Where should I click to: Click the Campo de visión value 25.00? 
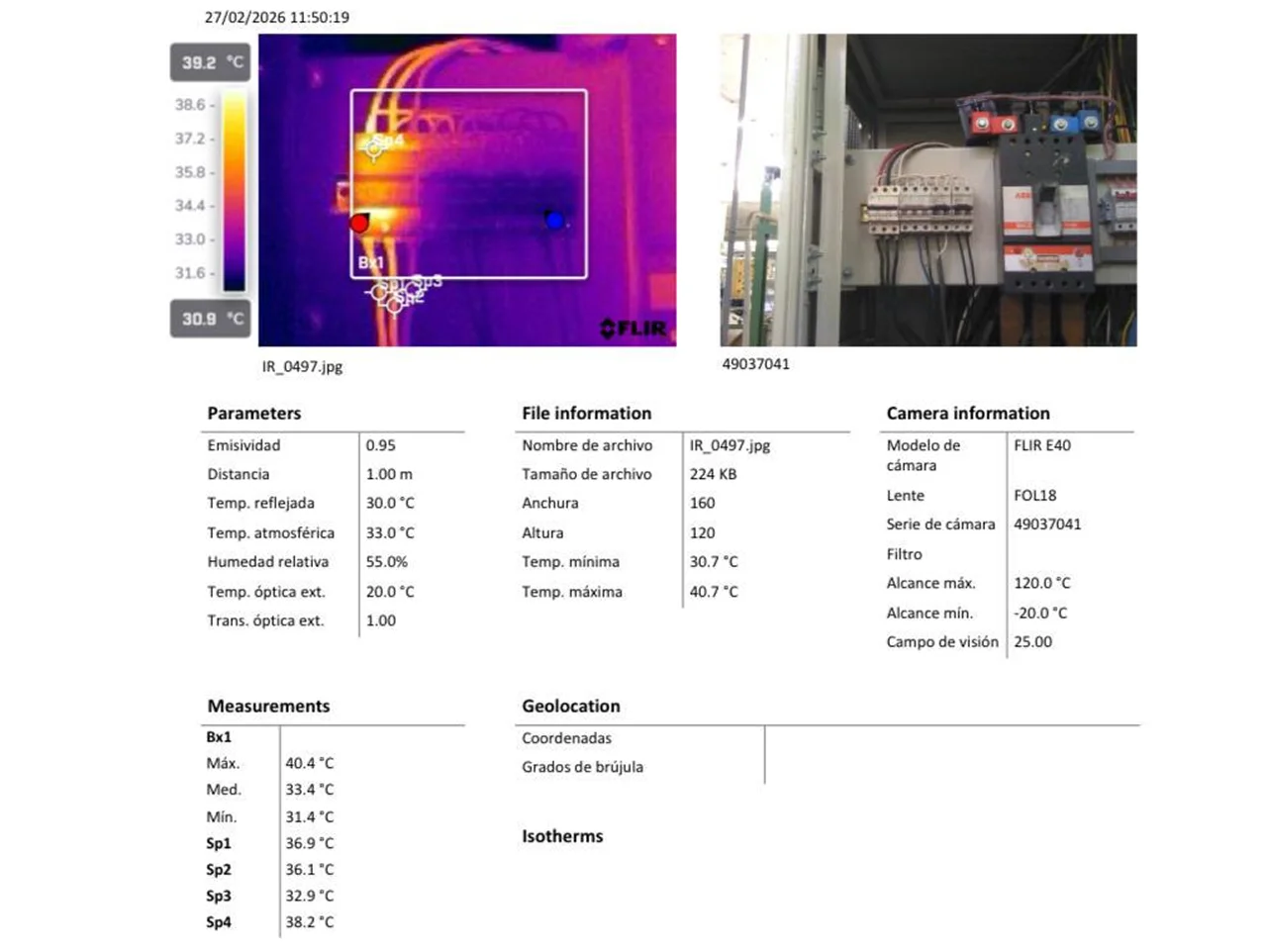tap(1032, 641)
